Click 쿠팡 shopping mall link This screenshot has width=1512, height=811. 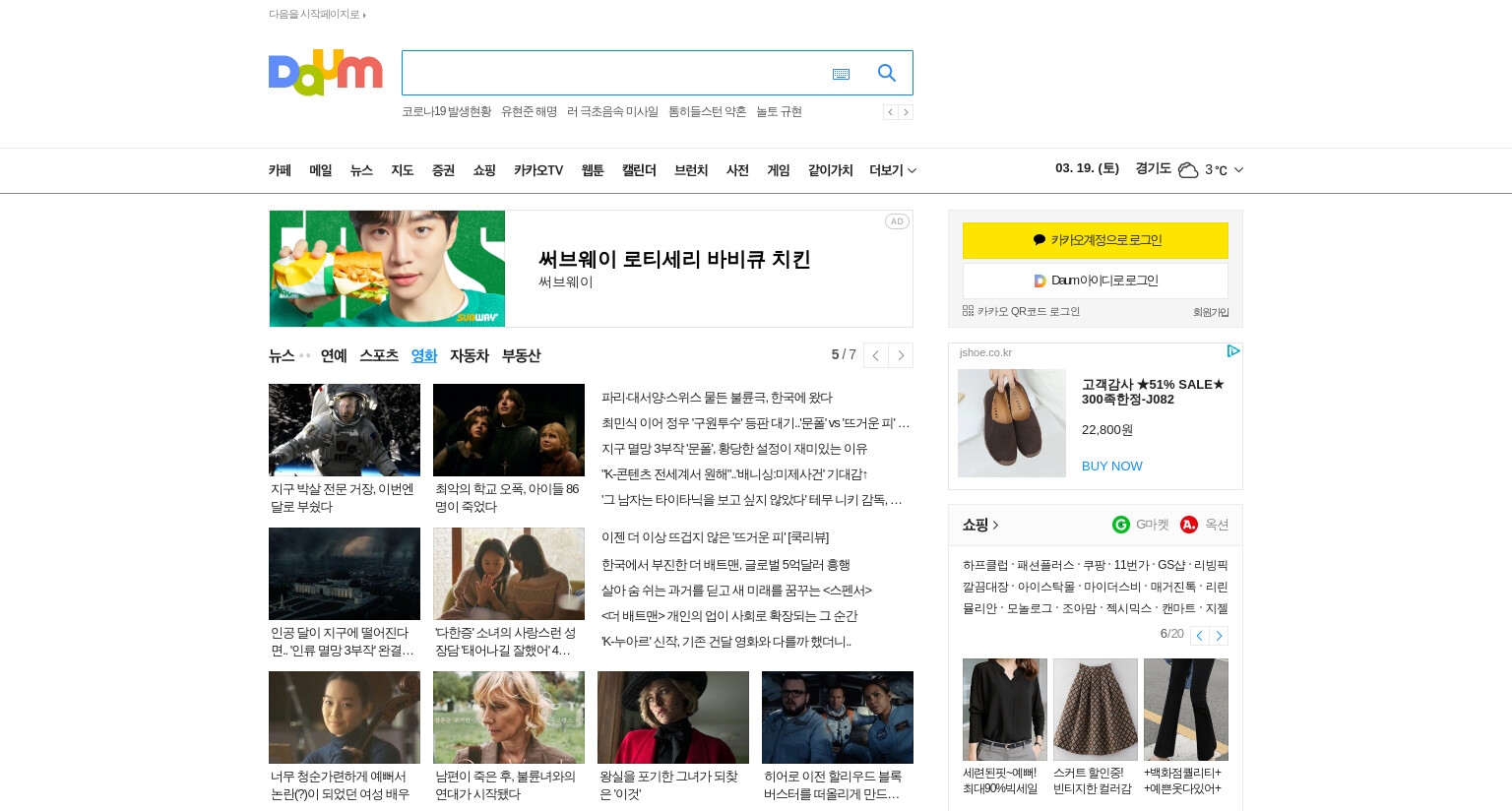pyautogui.click(x=1095, y=566)
